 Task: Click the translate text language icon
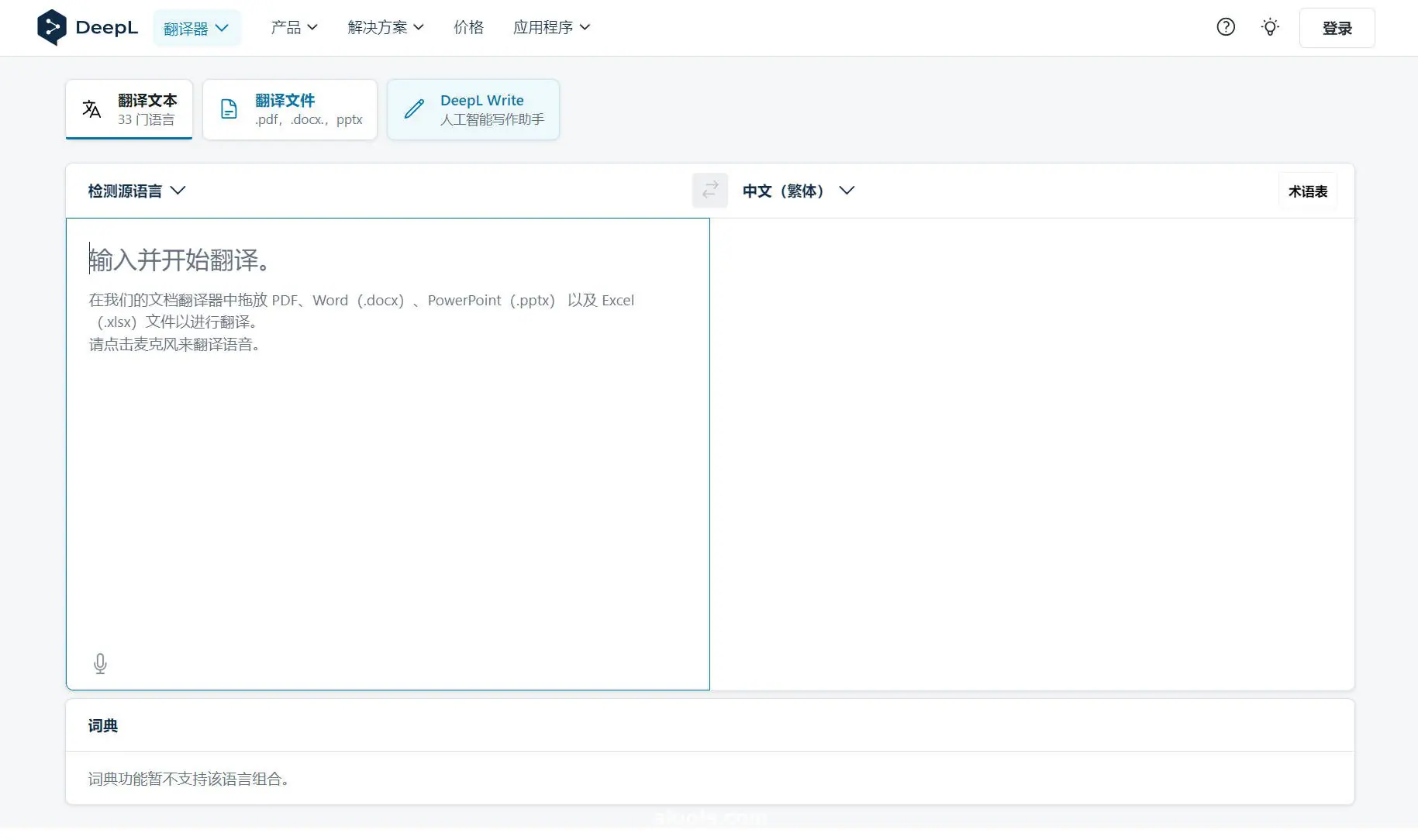pyautogui.click(x=91, y=109)
